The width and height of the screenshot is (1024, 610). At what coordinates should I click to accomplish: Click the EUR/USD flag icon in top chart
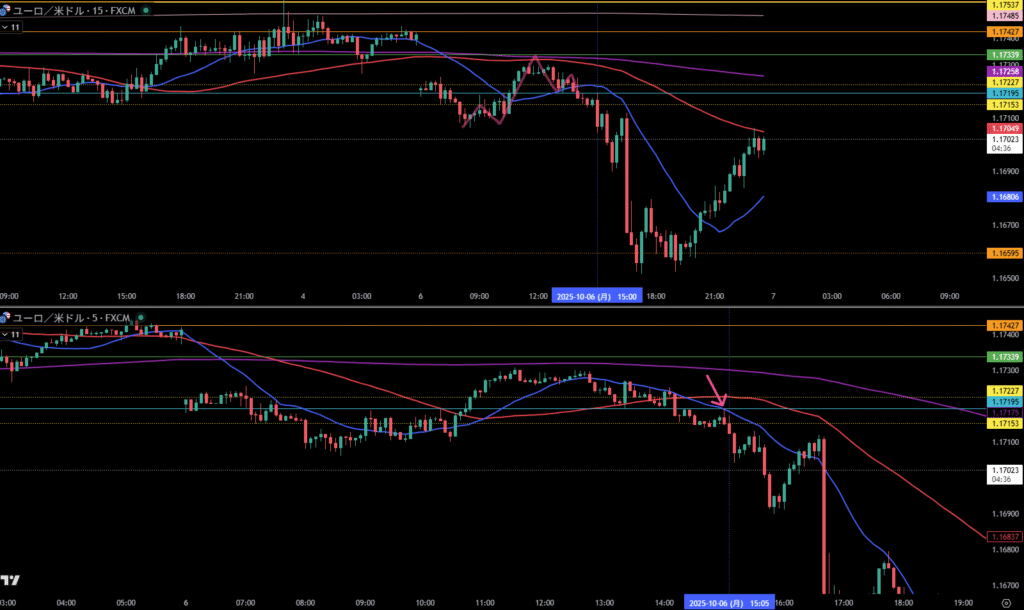pyautogui.click(x=7, y=12)
